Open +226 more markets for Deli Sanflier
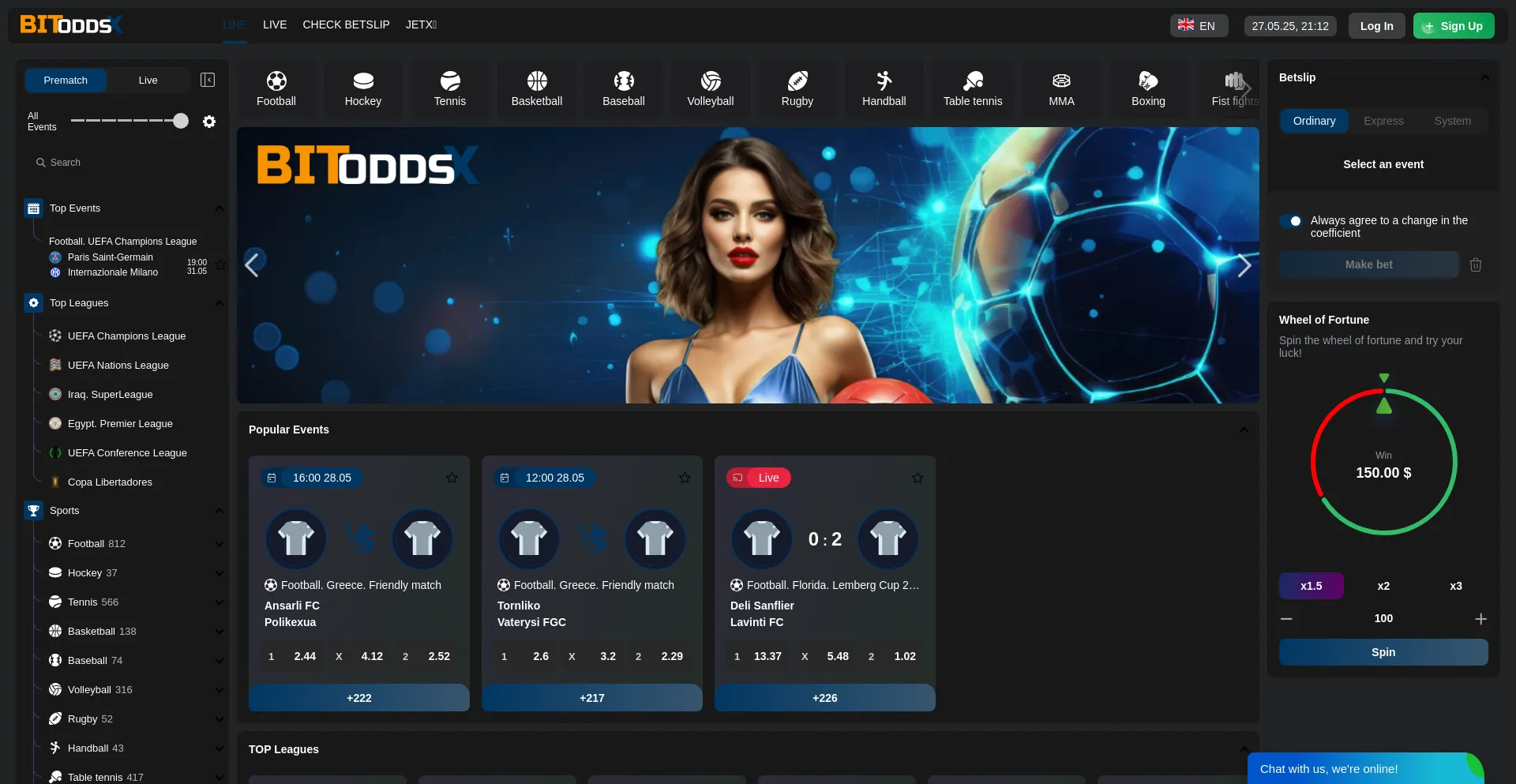Viewport: 1516px width, 784px height. 825,698
